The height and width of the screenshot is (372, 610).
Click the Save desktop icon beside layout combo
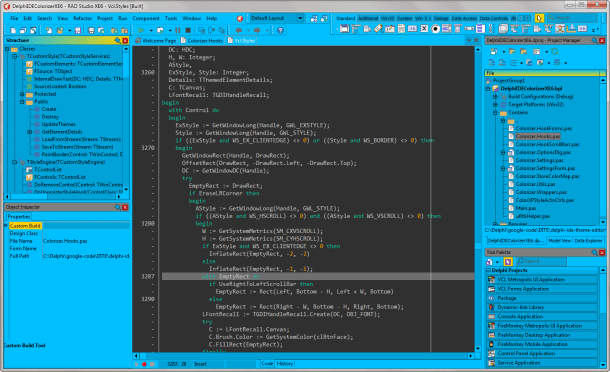[314, 18]
